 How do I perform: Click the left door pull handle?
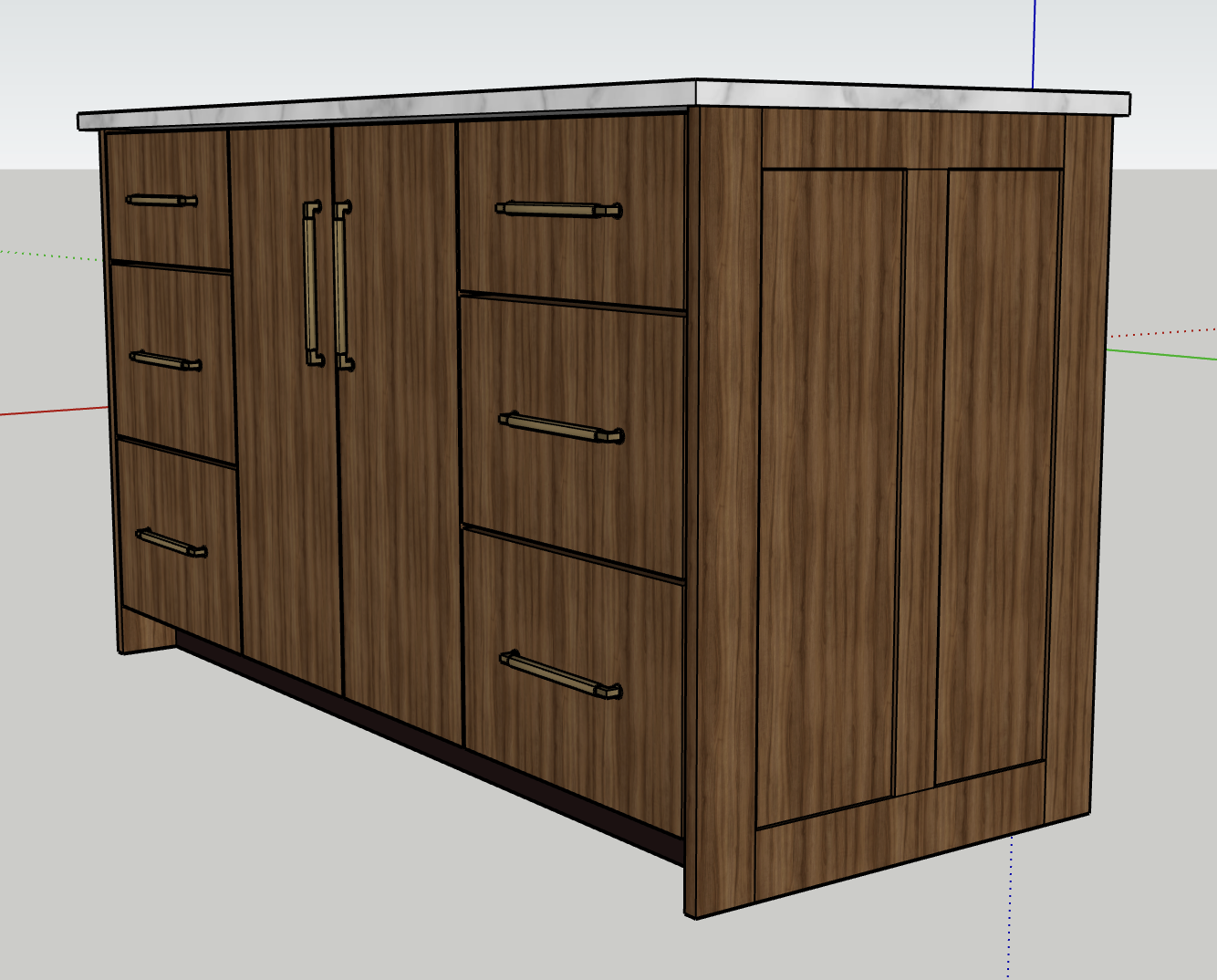click(313, 283)
